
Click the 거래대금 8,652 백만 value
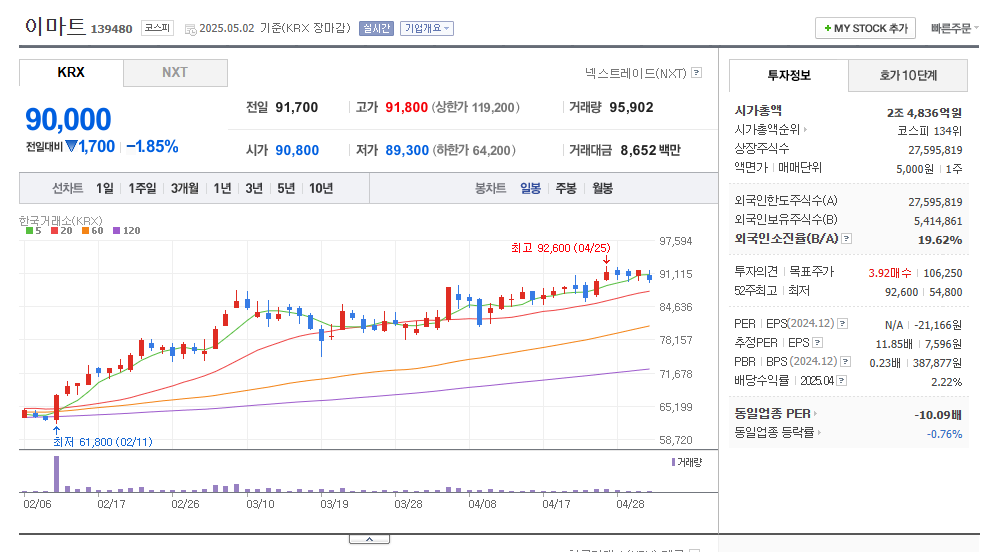tap(650, 150)
